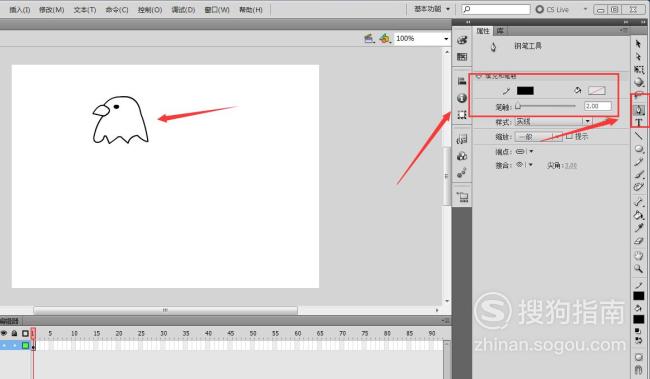Select the Pencil tool
Image resolution: width=650 pixels, height=379 pixels.
pyautogui.click(x=638, y=162)
